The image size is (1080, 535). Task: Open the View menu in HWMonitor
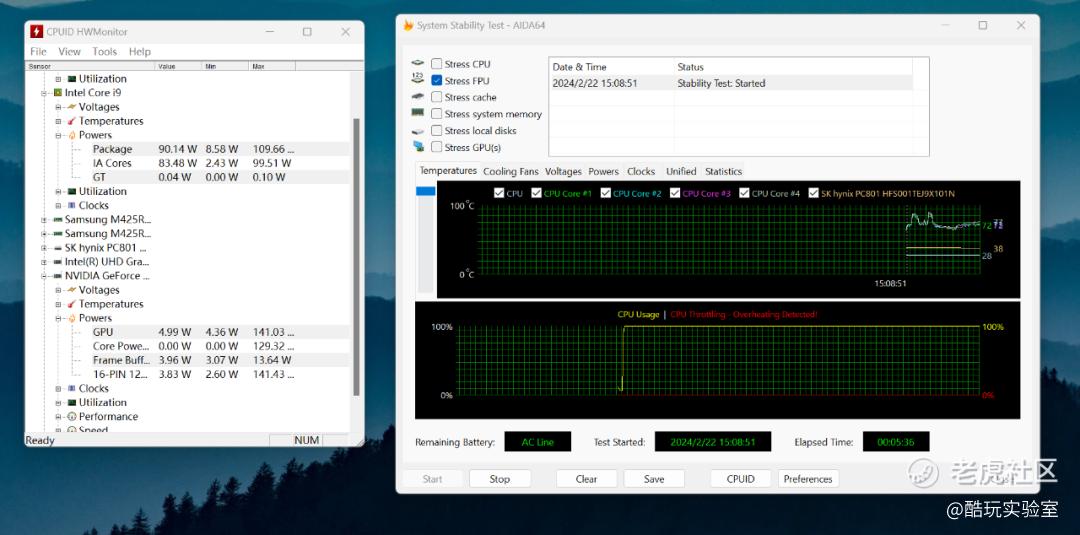[69, 52]
